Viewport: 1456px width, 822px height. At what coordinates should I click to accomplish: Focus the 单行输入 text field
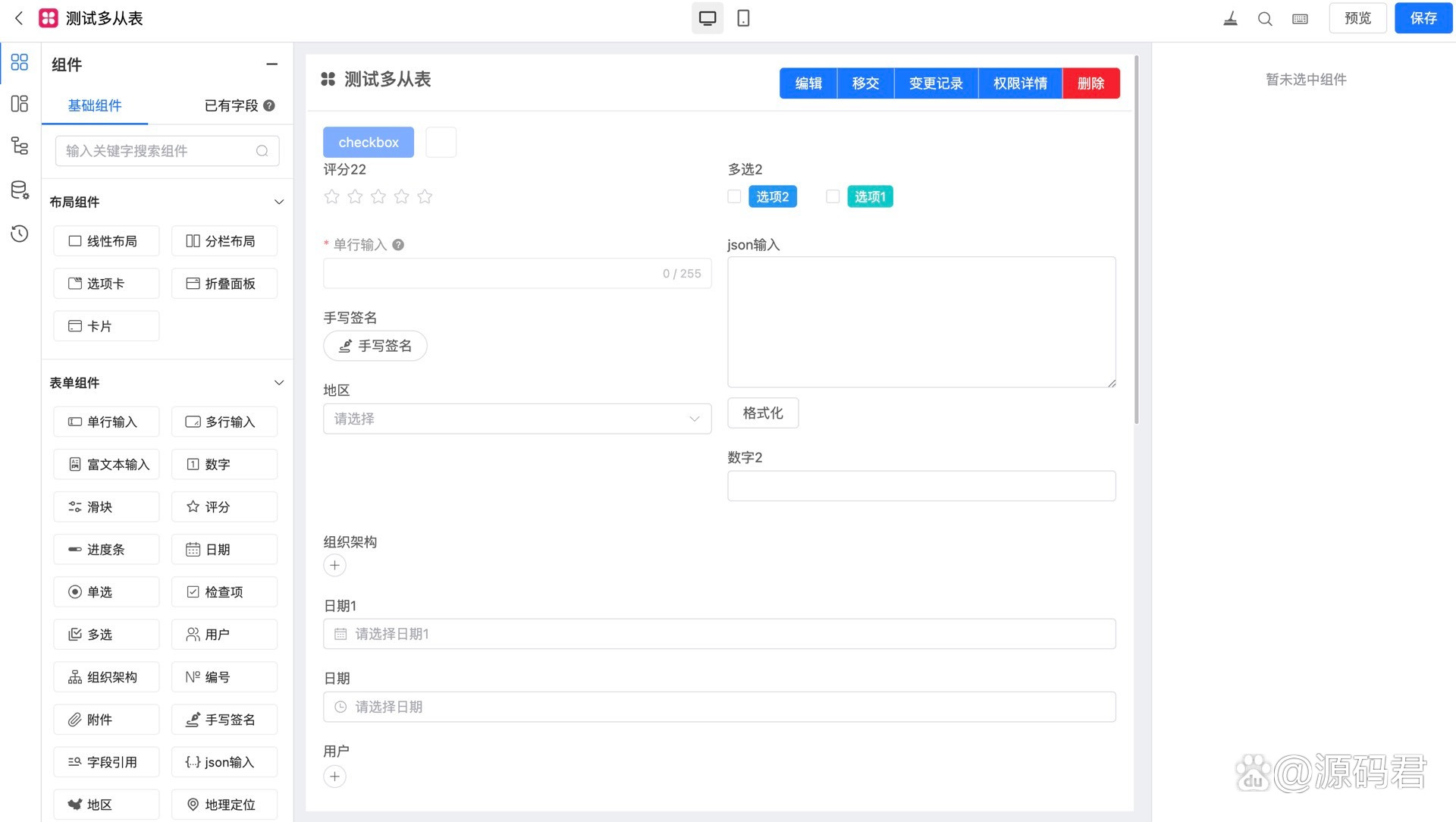(x=517, y=274)
